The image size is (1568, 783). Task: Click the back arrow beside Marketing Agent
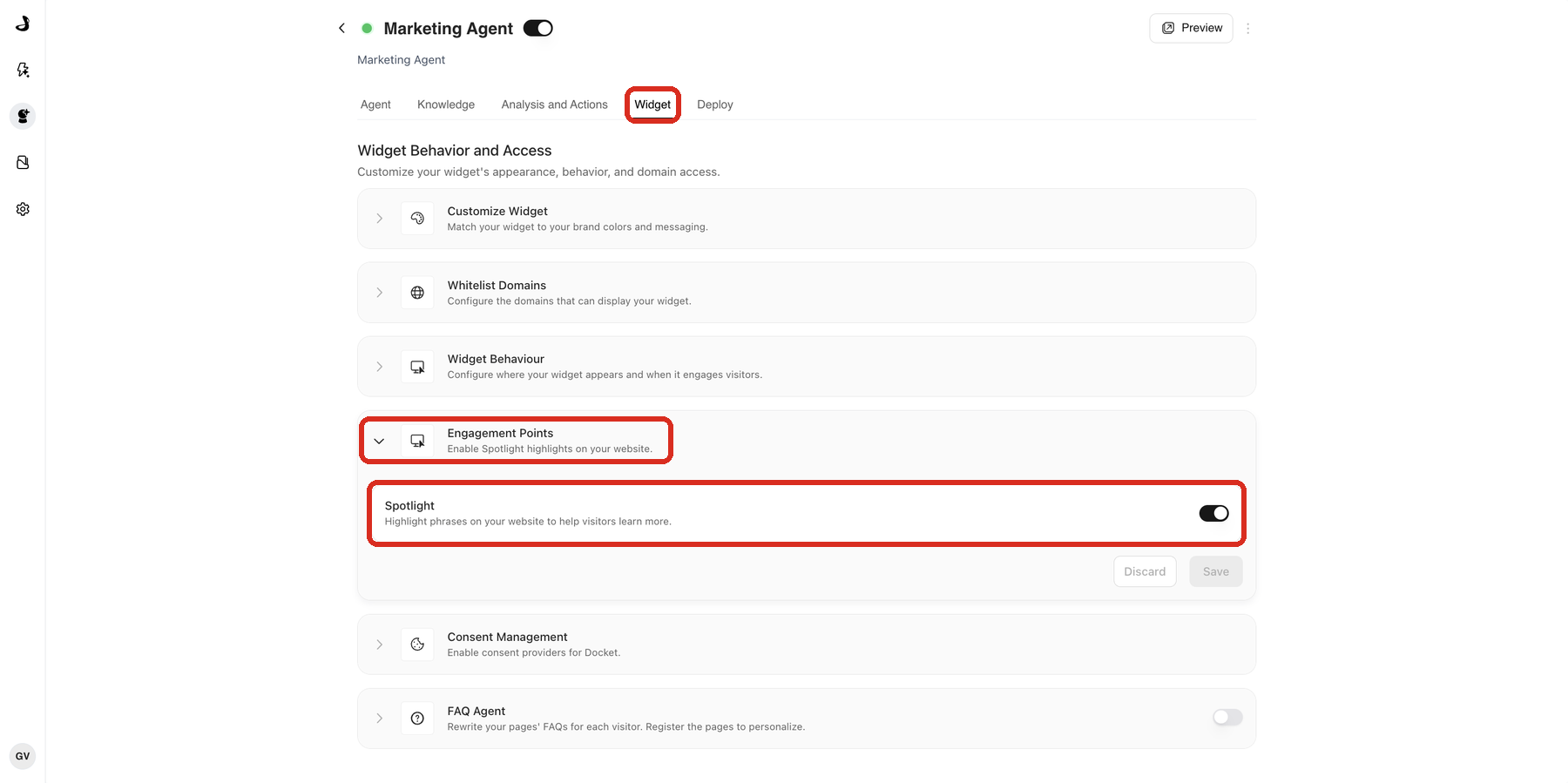341,29
